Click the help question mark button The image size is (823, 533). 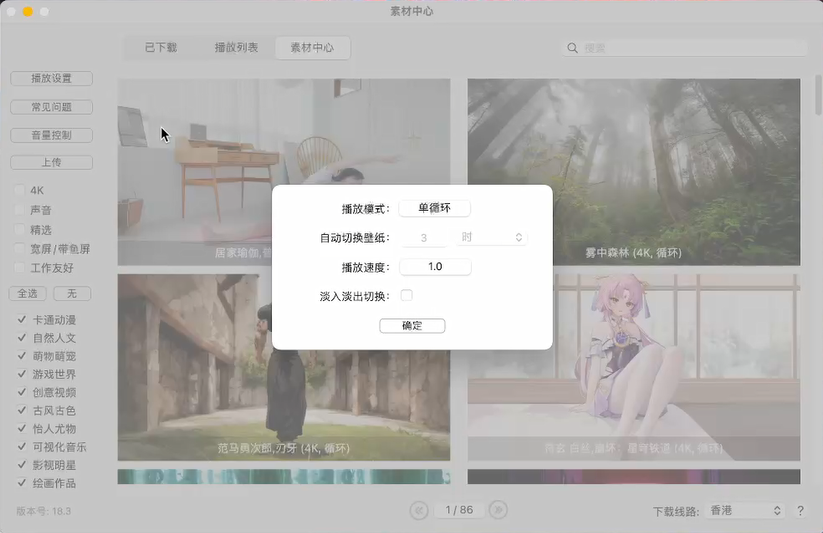(800, 511)
